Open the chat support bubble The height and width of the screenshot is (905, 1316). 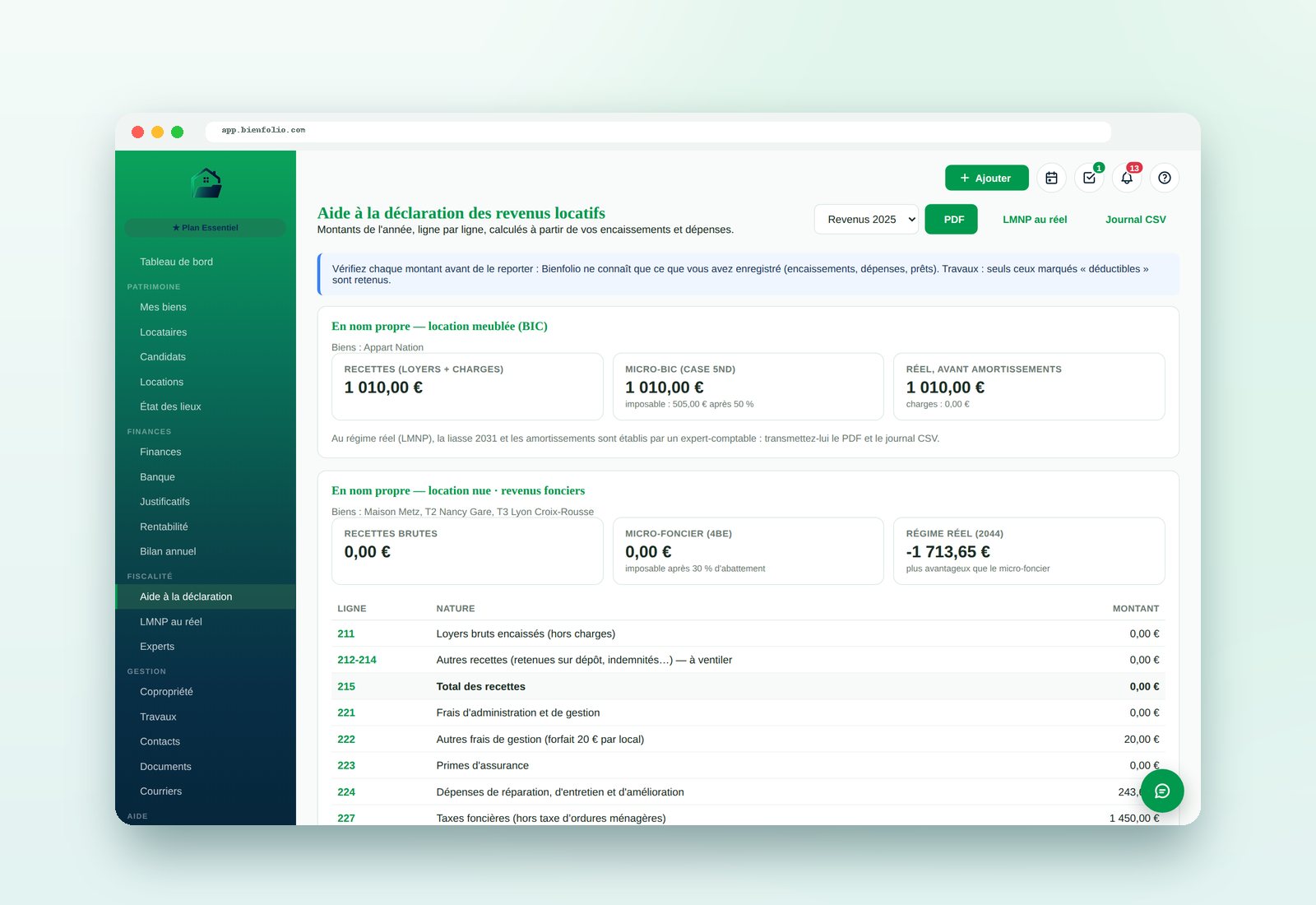click(x=1162, y=791)
